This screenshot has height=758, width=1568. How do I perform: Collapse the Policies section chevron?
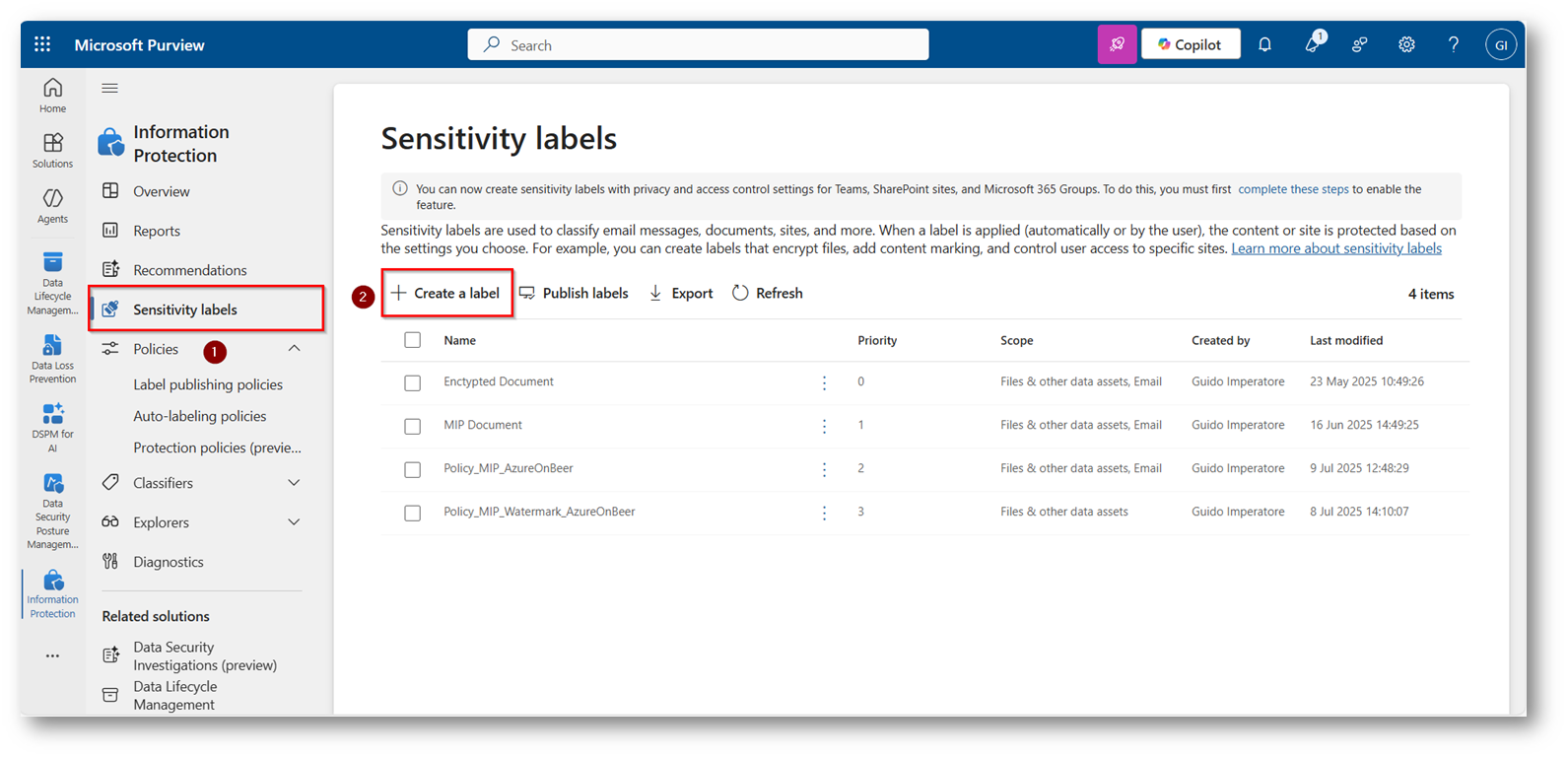tap(294, 349)
